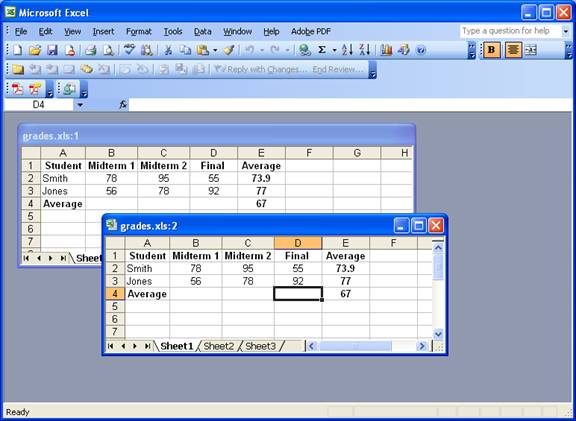This screenshot has width=576, height=421.
Task: Click the Convert to PDF and Email icon
Action: coord(35,89)
